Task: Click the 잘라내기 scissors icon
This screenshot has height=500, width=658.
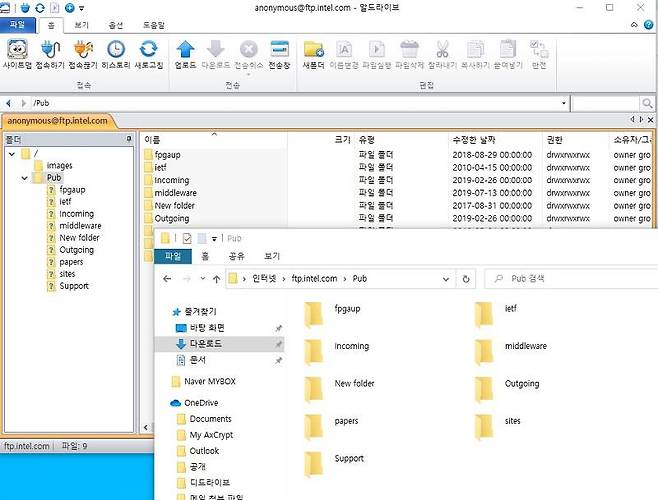Action: [x=442, y=54]
